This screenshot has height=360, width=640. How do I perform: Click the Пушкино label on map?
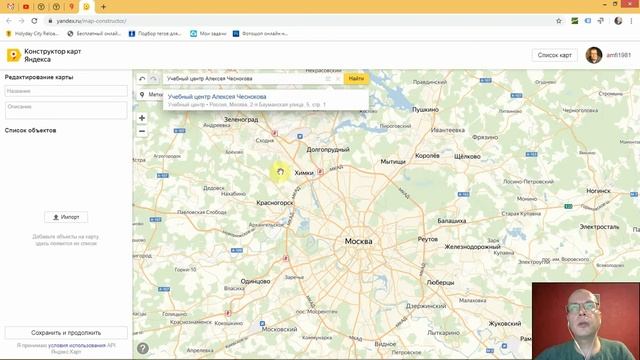click(x=425, y=110)
